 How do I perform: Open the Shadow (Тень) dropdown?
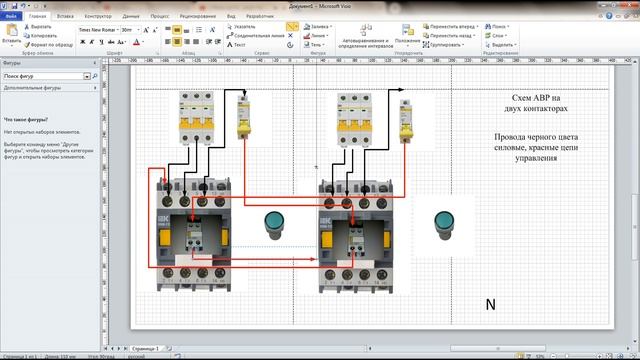coord(314,44)
